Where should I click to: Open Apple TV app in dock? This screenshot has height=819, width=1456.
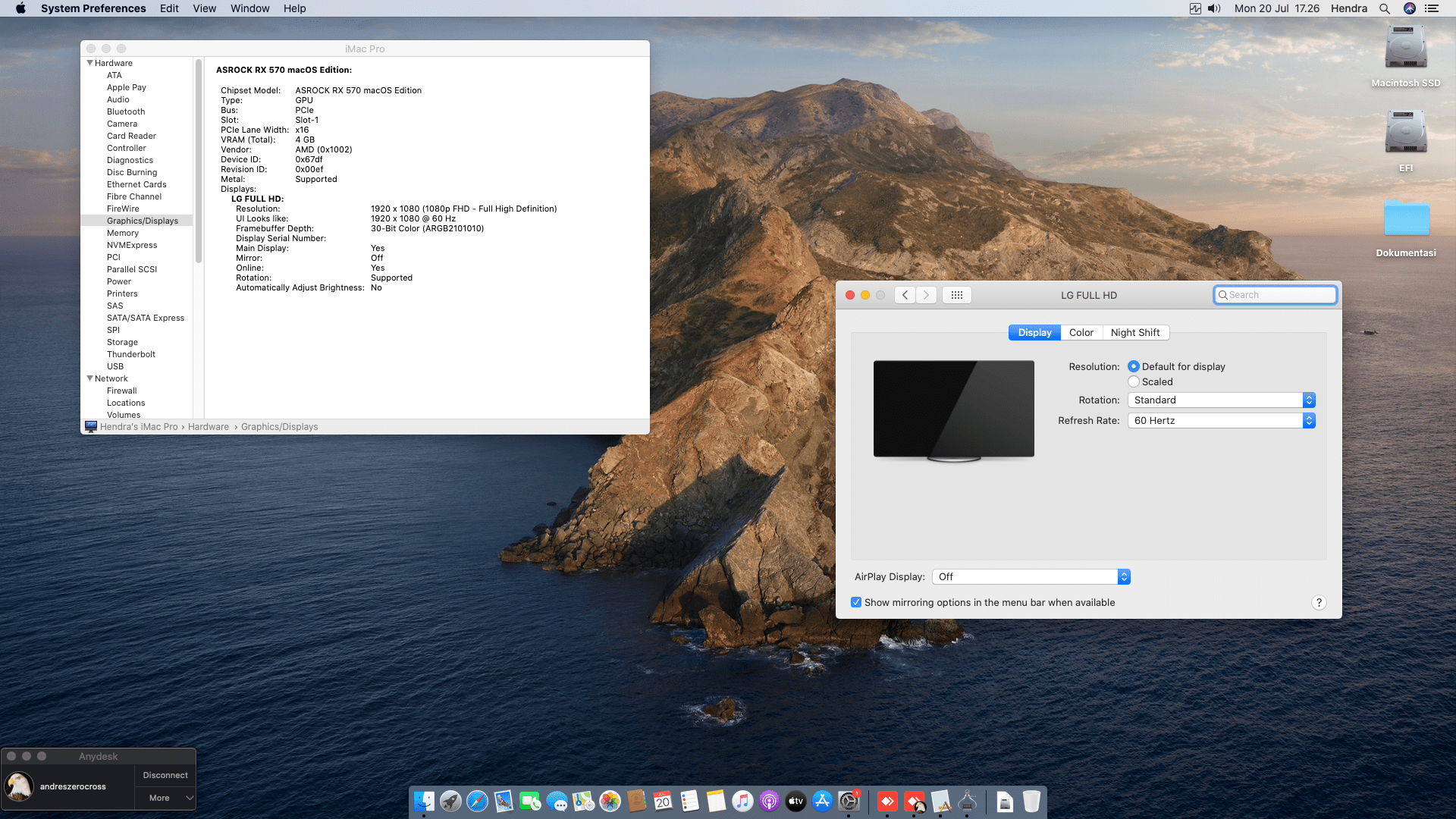point(795,801)
